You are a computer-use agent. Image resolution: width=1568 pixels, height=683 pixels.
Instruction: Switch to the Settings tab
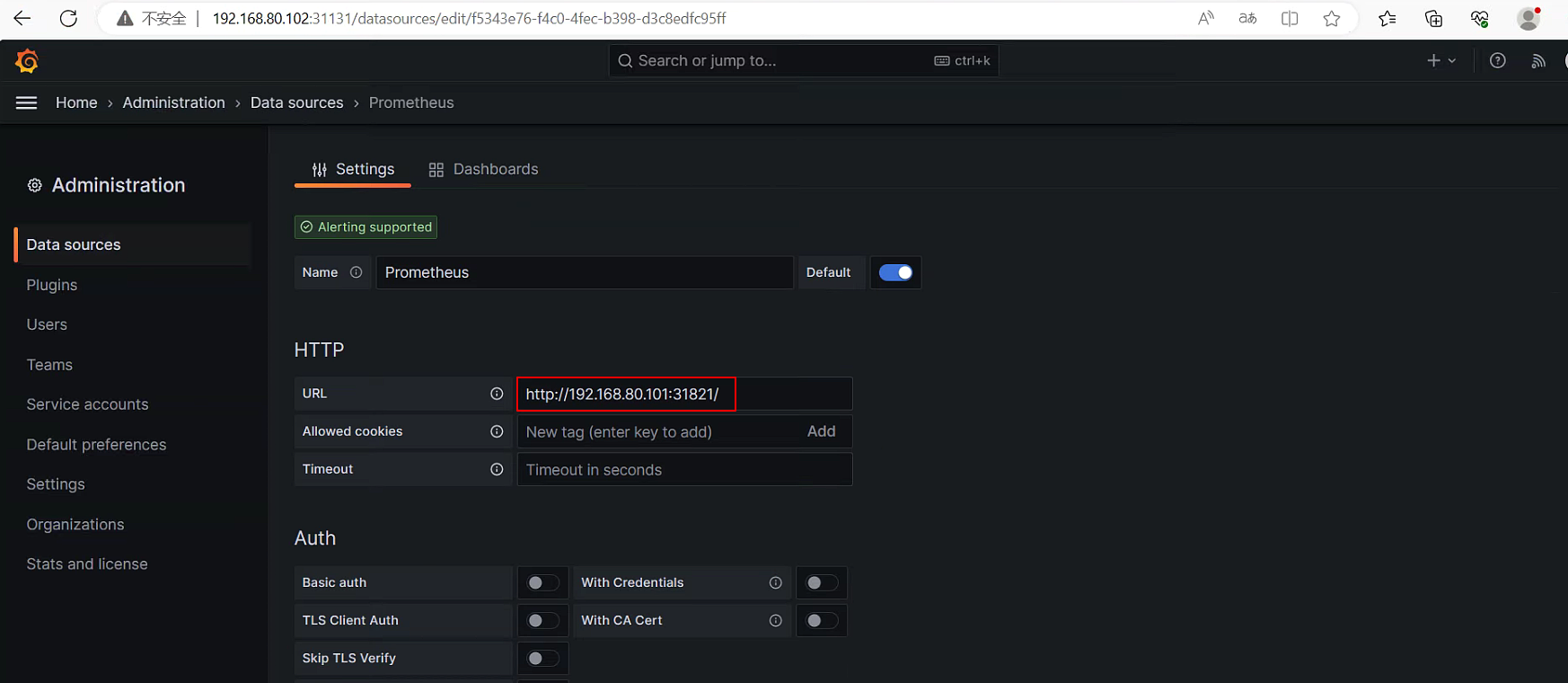click(x=353, y=169)
